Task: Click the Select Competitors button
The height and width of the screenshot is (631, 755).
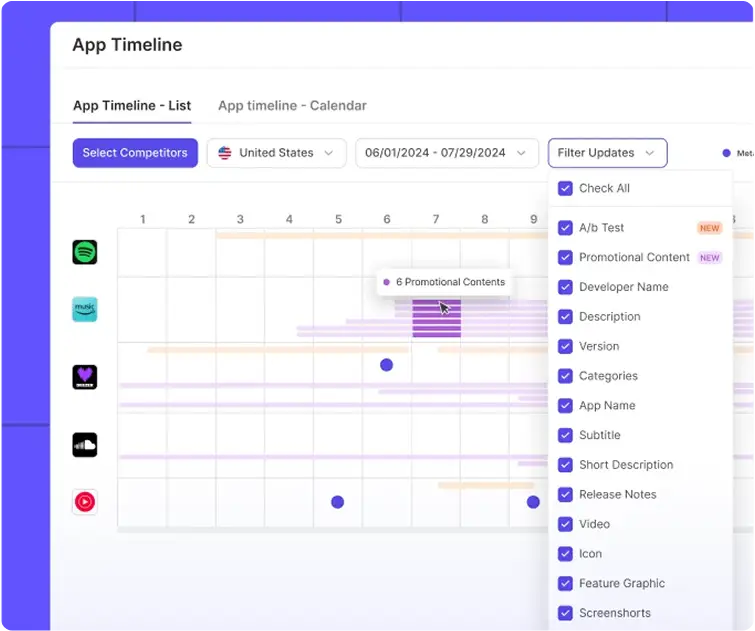Action: pos(135,153)
